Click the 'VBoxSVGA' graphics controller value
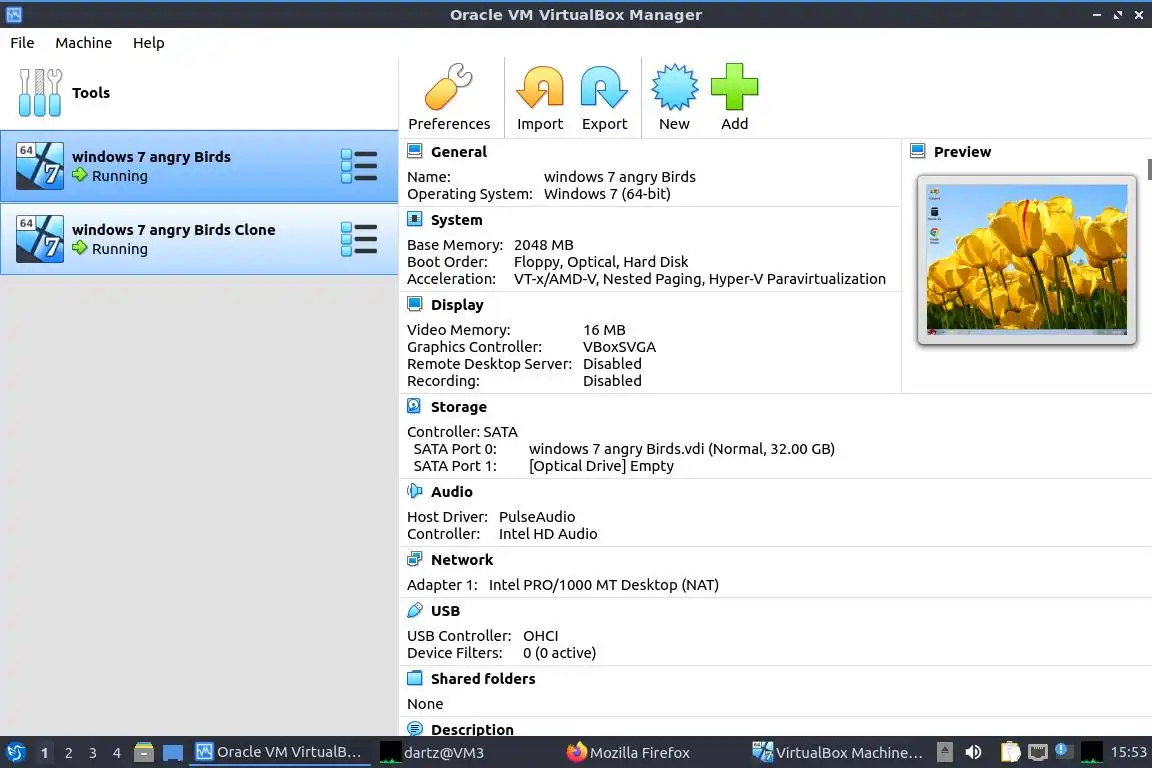Screen dimensions: 1152x768 click(x=619, y=346)
